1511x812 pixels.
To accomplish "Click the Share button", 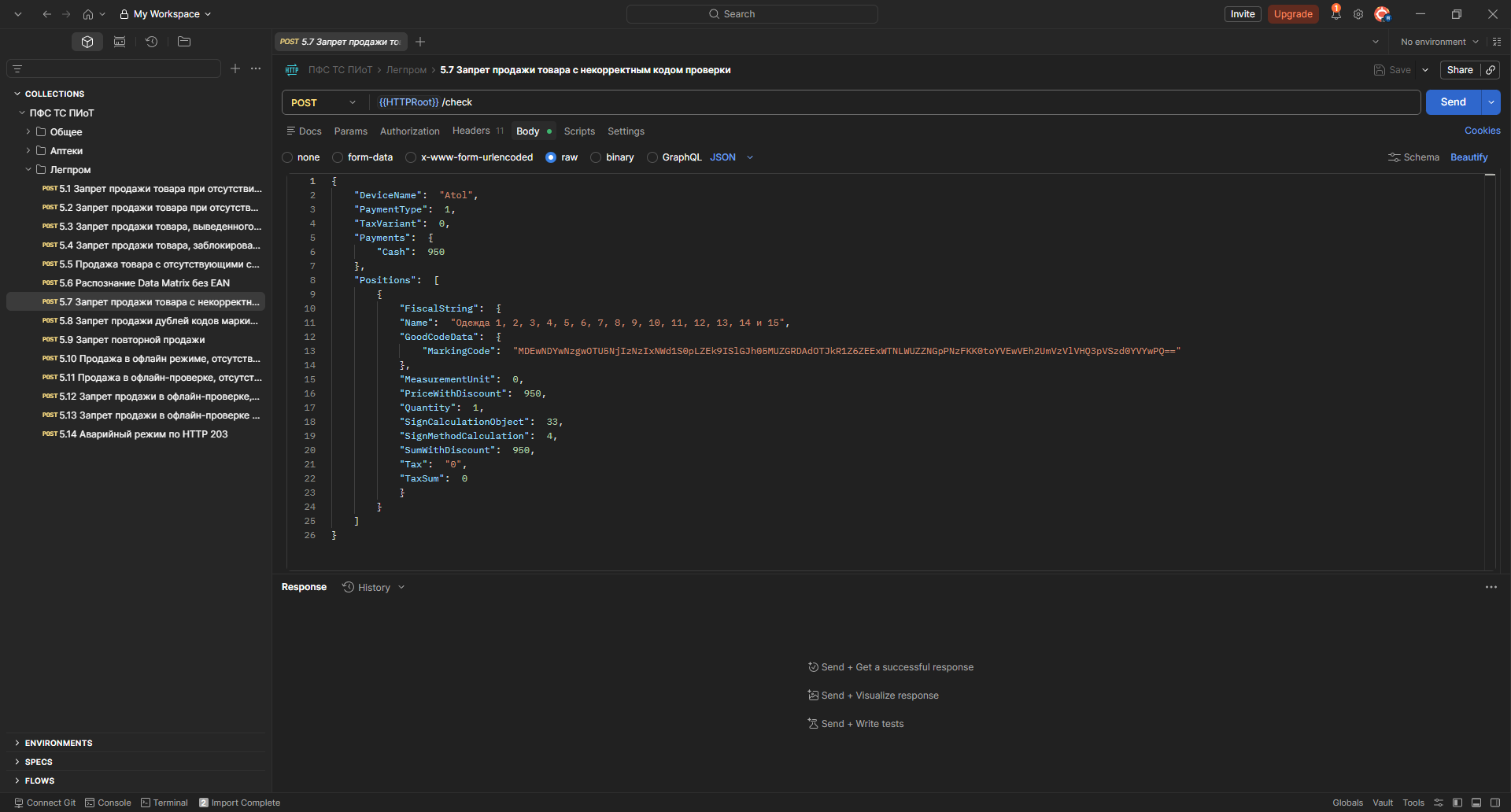I will click(1460, 70).
